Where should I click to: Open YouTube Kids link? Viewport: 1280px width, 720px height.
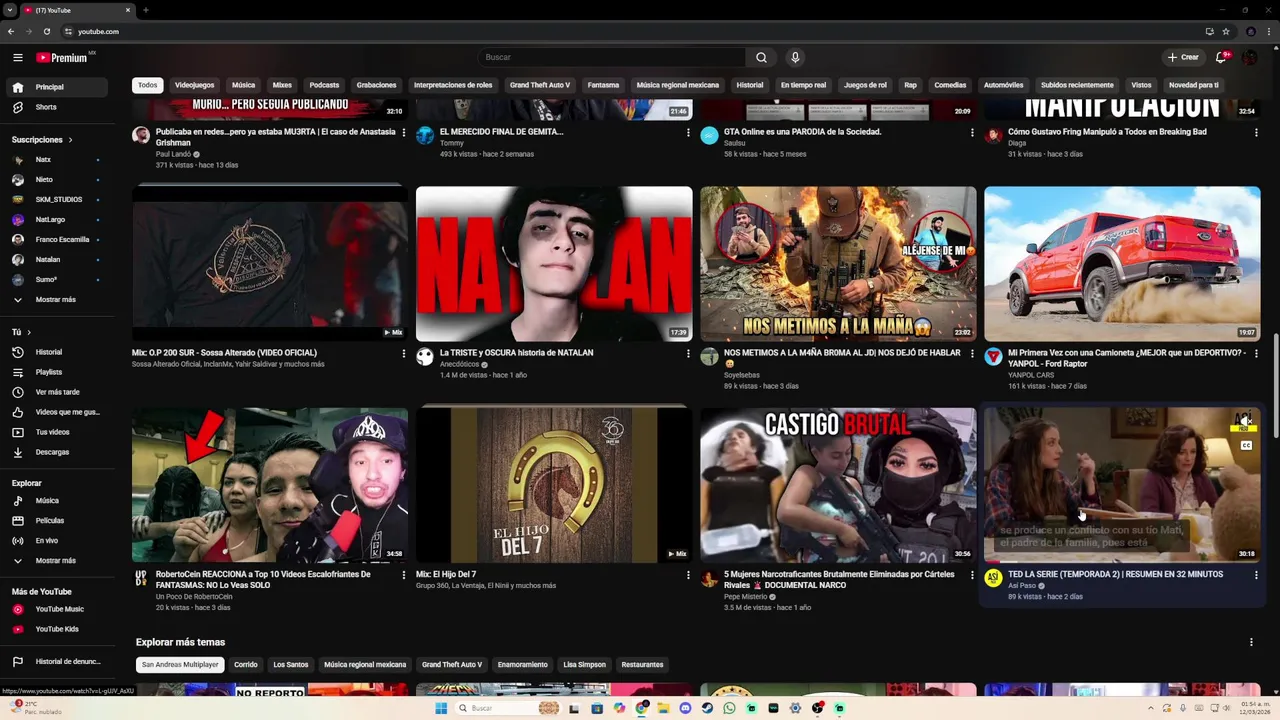coord(56,629)
